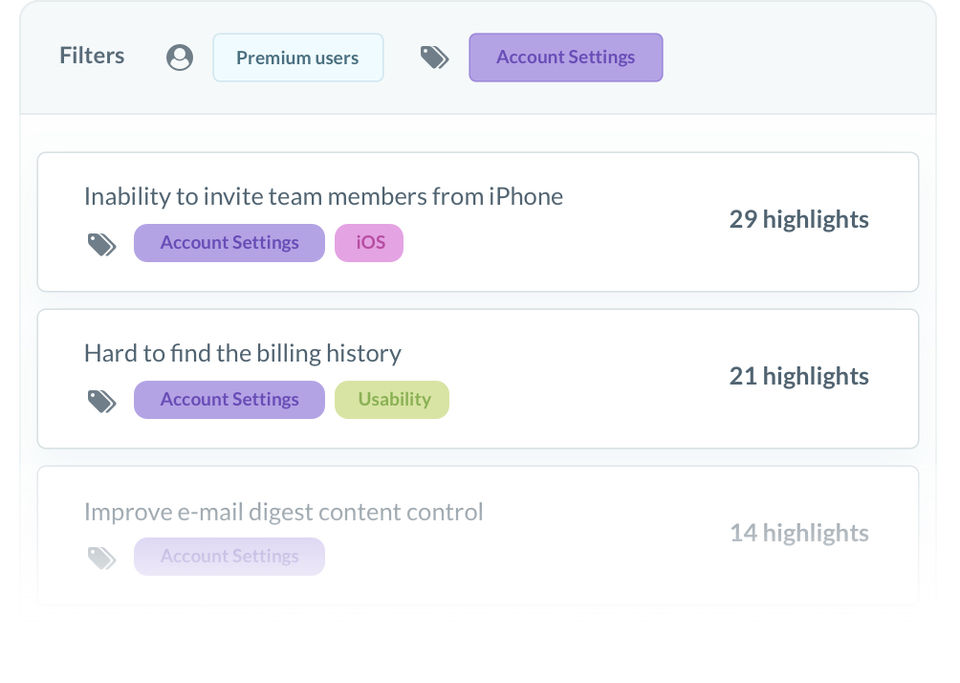This screenshot has width=960, height=683.
Task: Open "Improve e-mail digest content control" insight
Action: (283, 512)
